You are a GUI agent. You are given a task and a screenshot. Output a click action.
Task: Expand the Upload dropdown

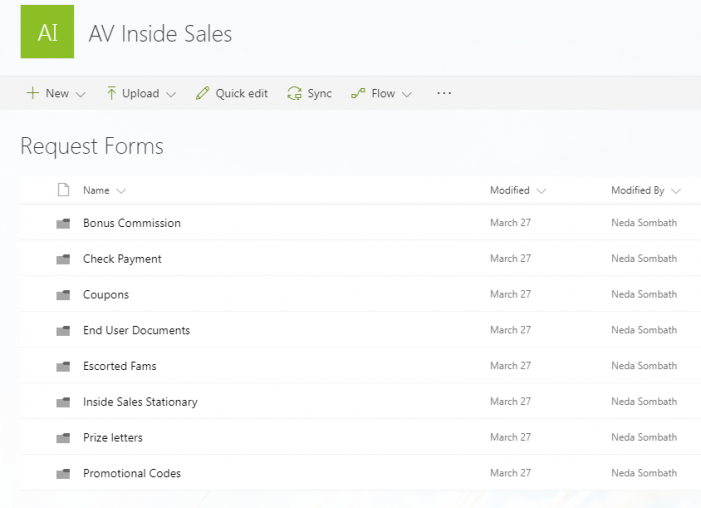coord(140,93)
